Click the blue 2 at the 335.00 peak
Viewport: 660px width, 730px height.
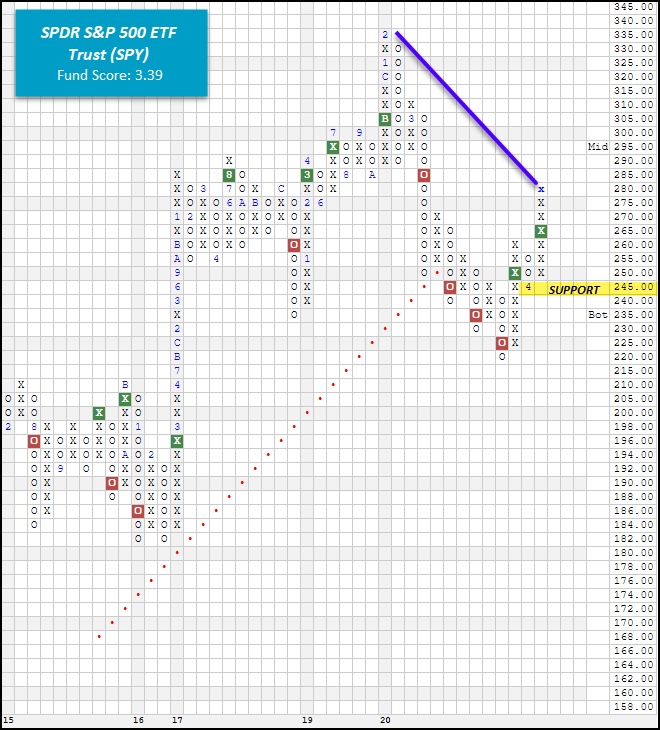point(385,35)
